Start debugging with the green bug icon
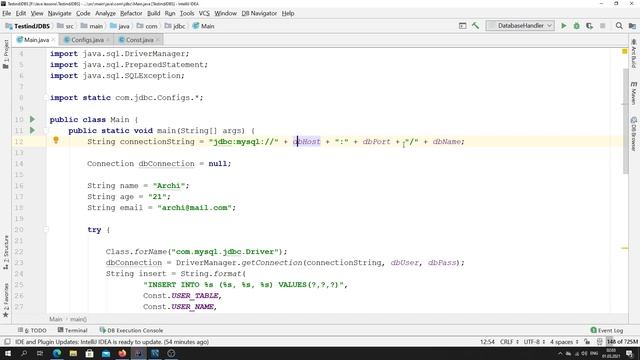Viewport: 640px width, 360px height. (576, 26)
